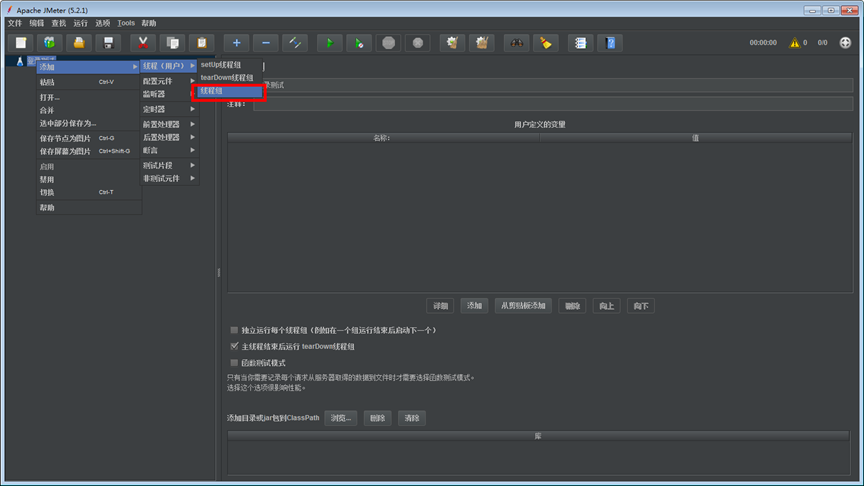Click the 清除 classpath button
This screenshot has height=486, width=864.
(412, 418)
